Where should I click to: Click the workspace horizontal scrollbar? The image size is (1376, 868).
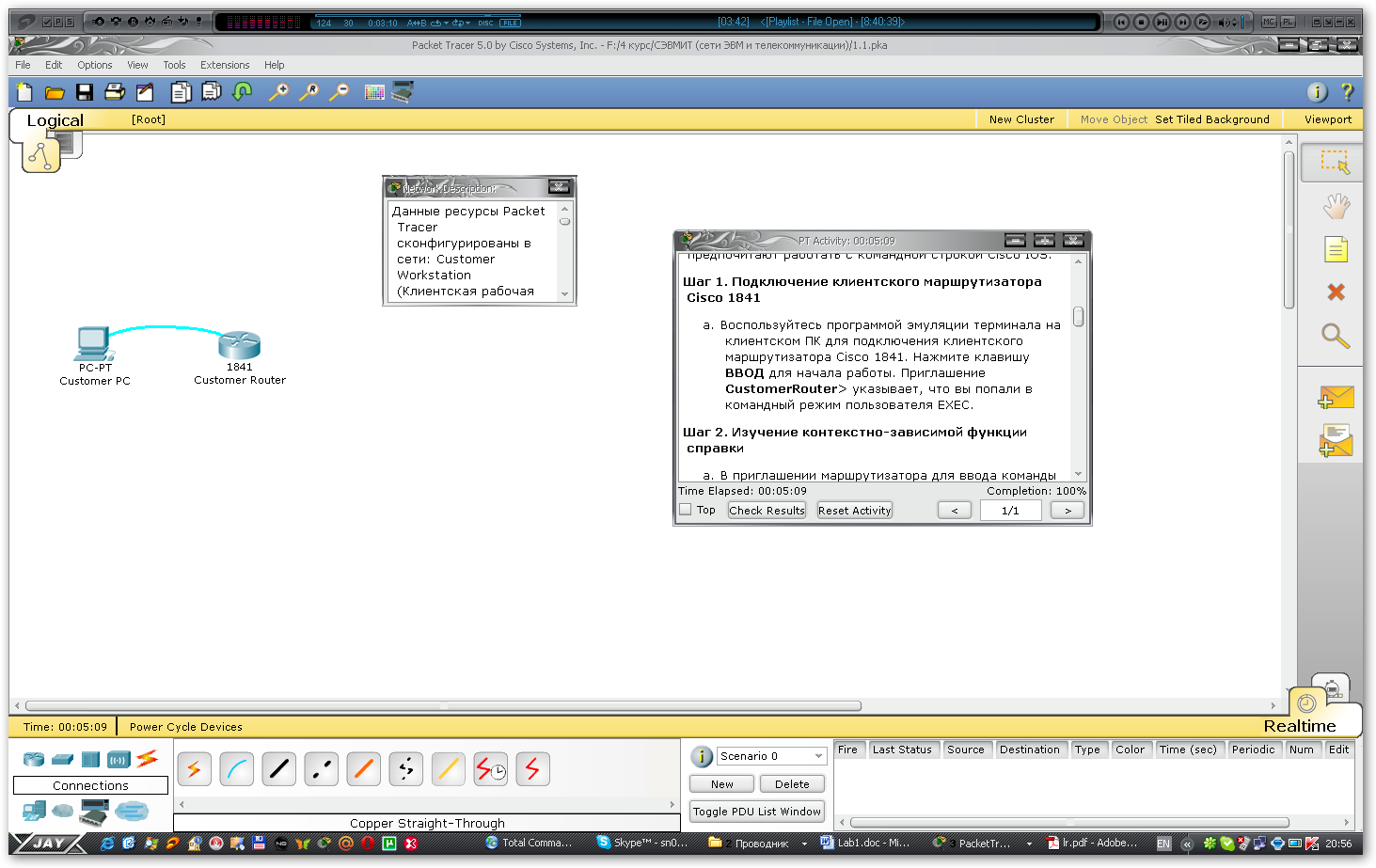pos(443,705)
